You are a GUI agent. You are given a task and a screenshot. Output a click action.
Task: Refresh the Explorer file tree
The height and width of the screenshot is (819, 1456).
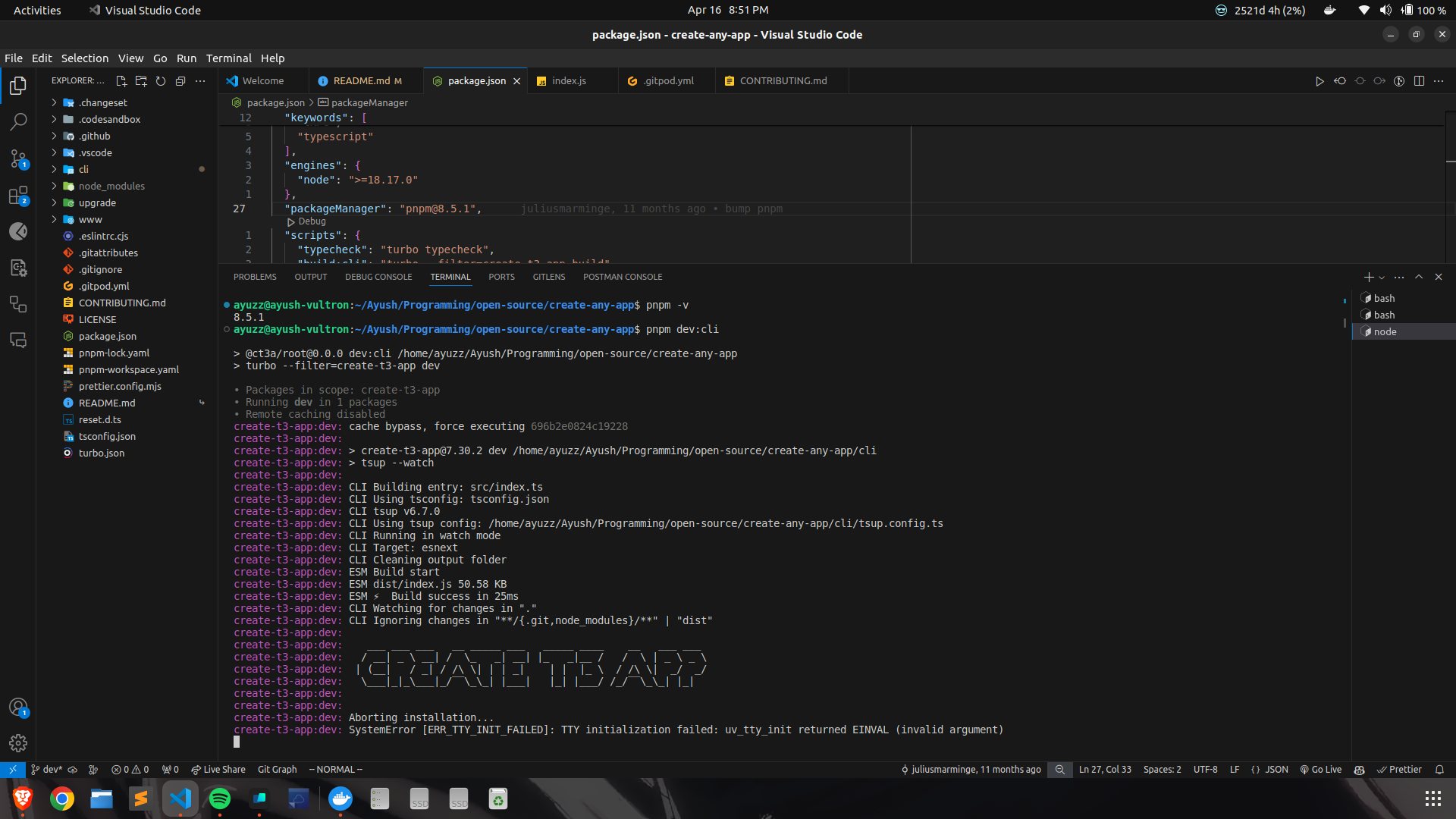(x=161, y=80)
